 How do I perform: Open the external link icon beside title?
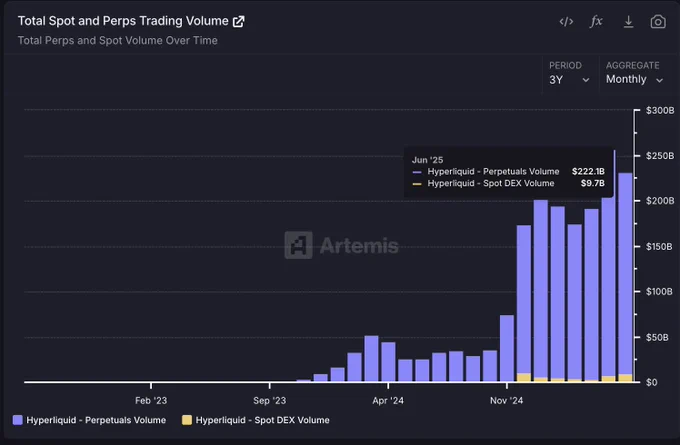point(239,21)
